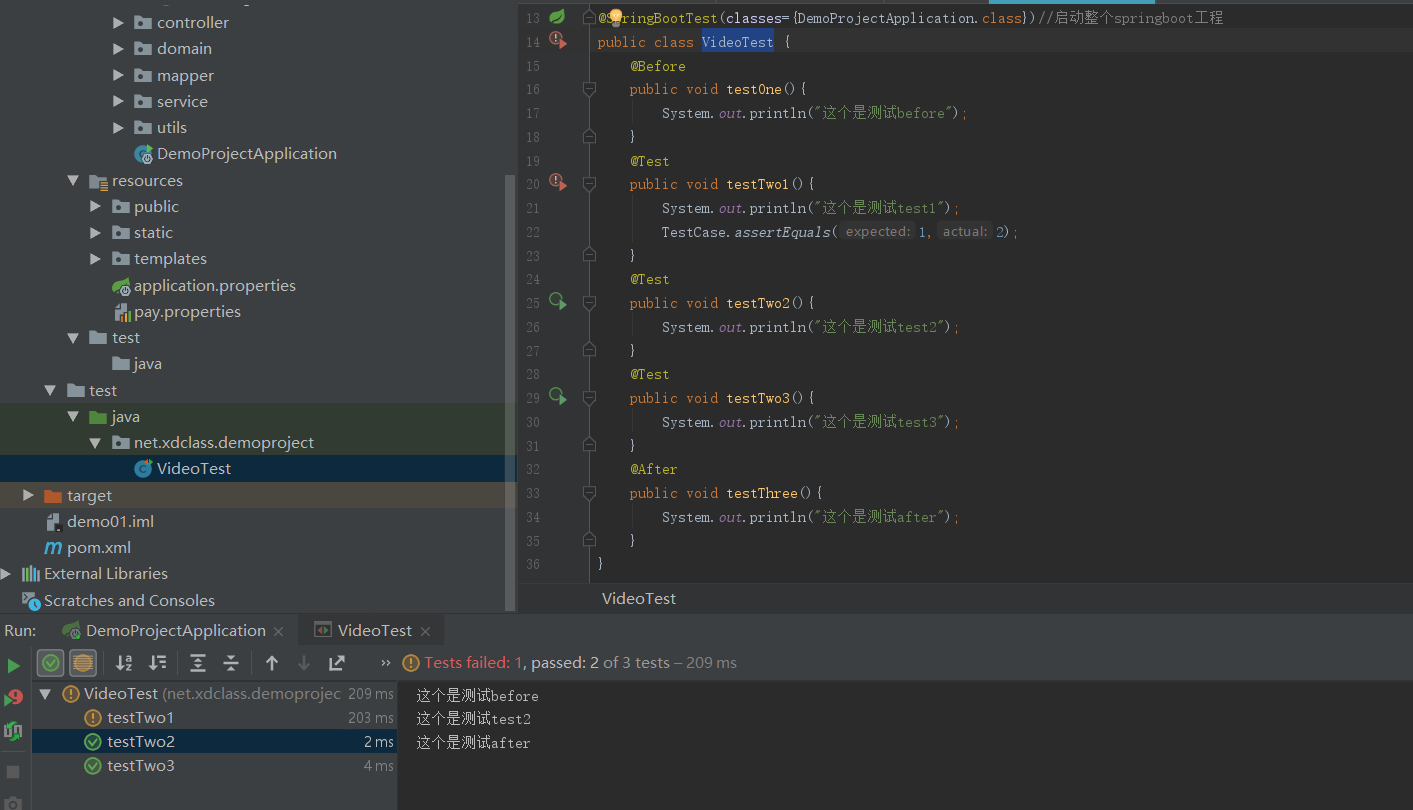Image resolution: width=1413 pixels, height=810 pixels.
Task: Collapse the resources folder
Action: tap(73, 181)
